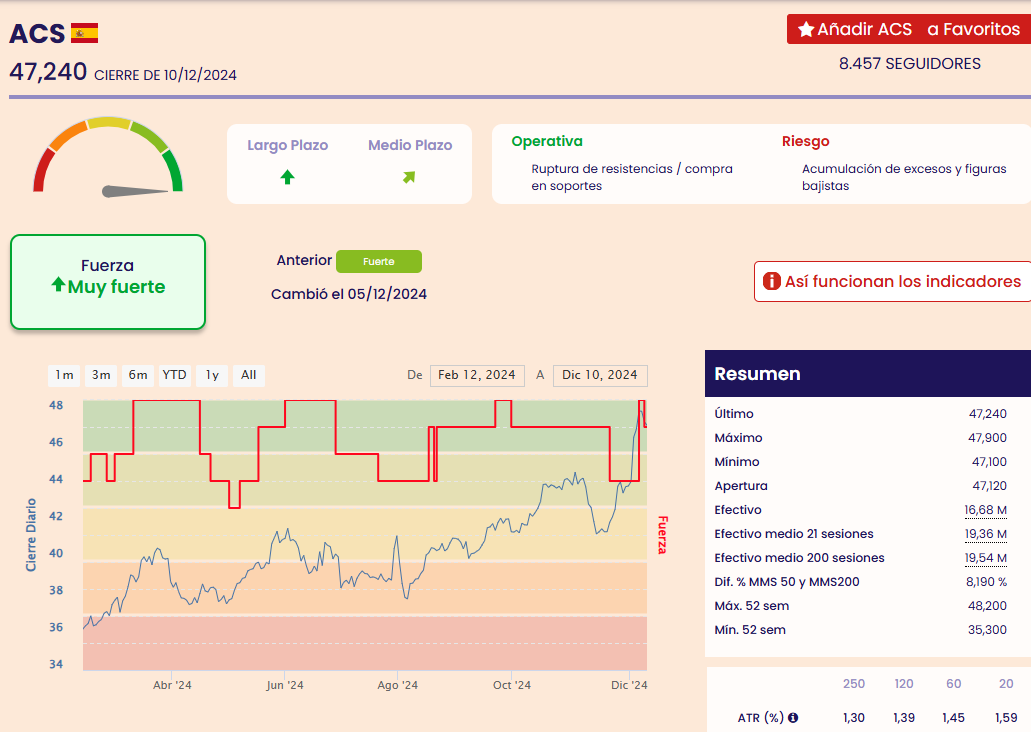The width and height of the screenshot is (1031, 732).
Task: Open the start date field Feb 12, 2024
Action: pos(477,375)
